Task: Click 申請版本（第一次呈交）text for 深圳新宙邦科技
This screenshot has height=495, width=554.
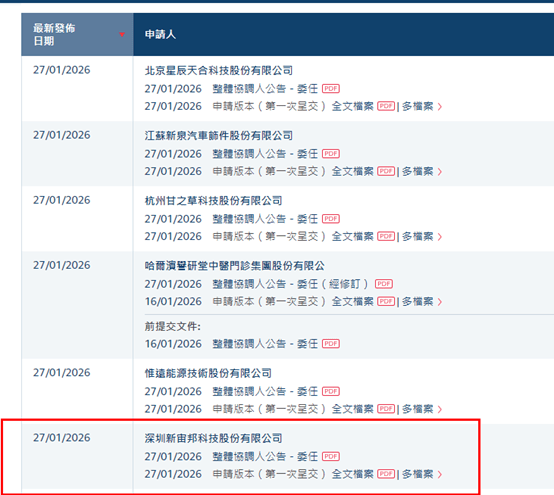Action: 269,474
